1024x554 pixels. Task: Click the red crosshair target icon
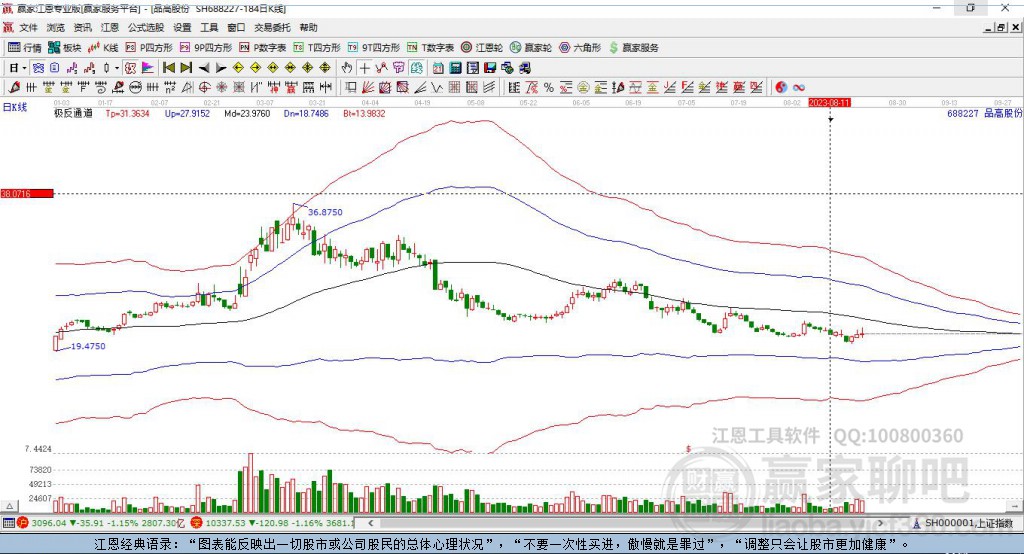pyautogui.click(x=204, y=87)
